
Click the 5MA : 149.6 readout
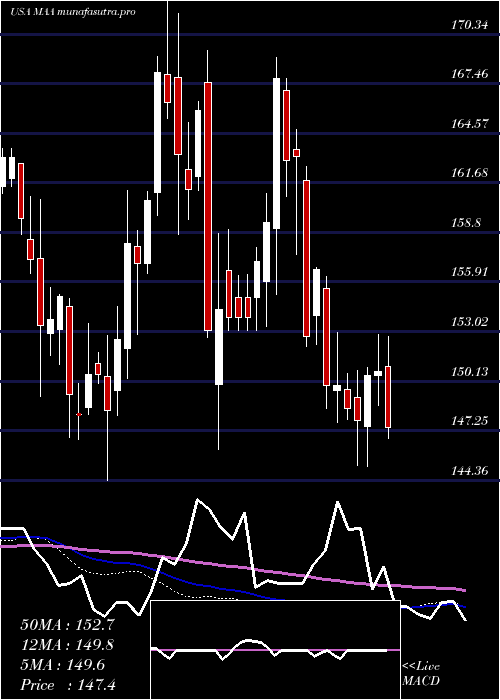[63, 665]
